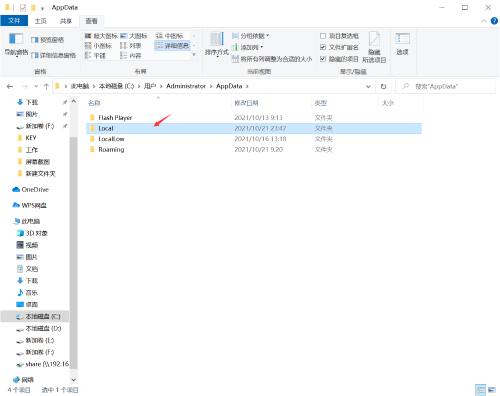The width and height of the screenshot is (500, 396).
Task: Select 本地磁盘 (D:) in sidebar
Action: (x=39, y=328)
